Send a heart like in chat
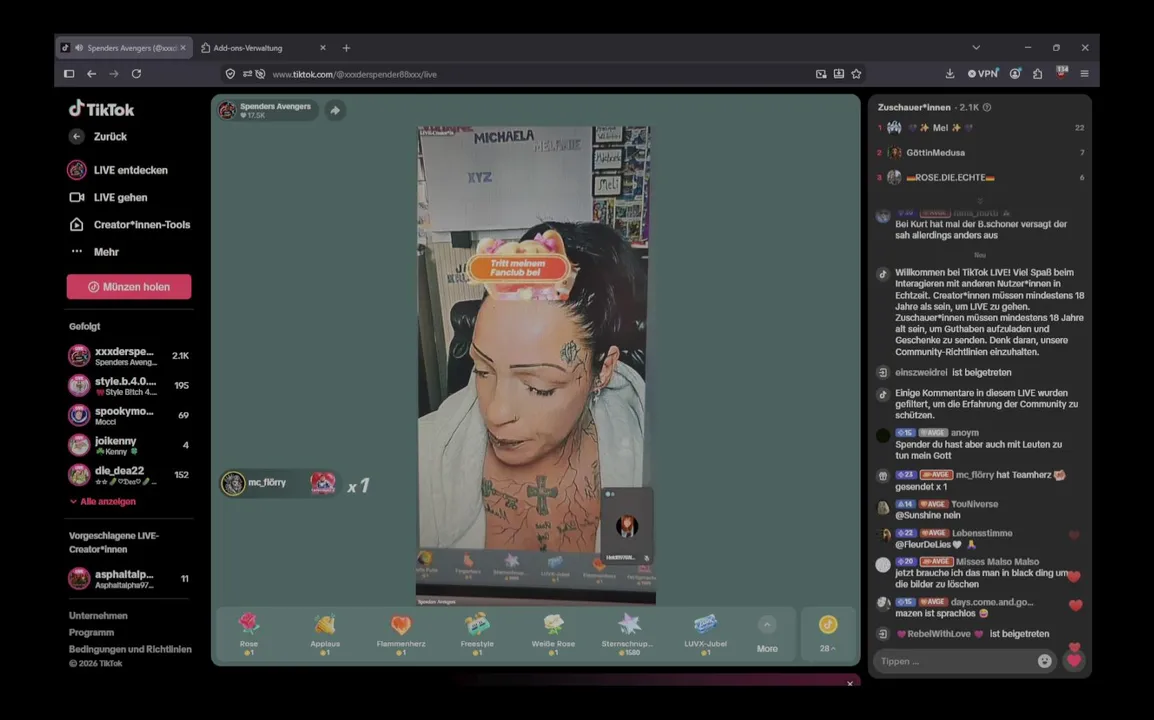The image size is (1154, 720). pyautogui.click(x=1074, y=660)
